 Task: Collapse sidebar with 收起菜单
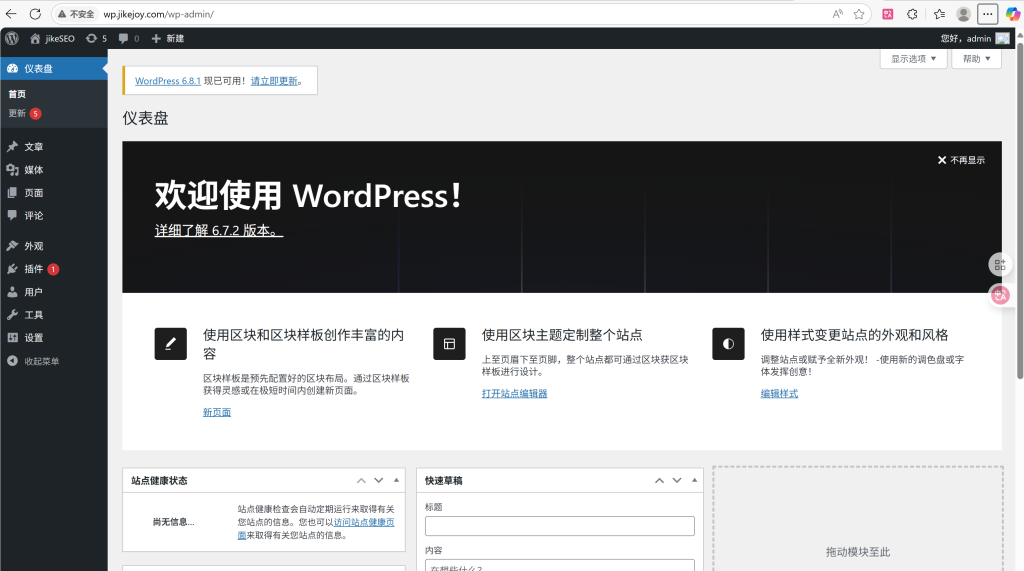point(54,361)
